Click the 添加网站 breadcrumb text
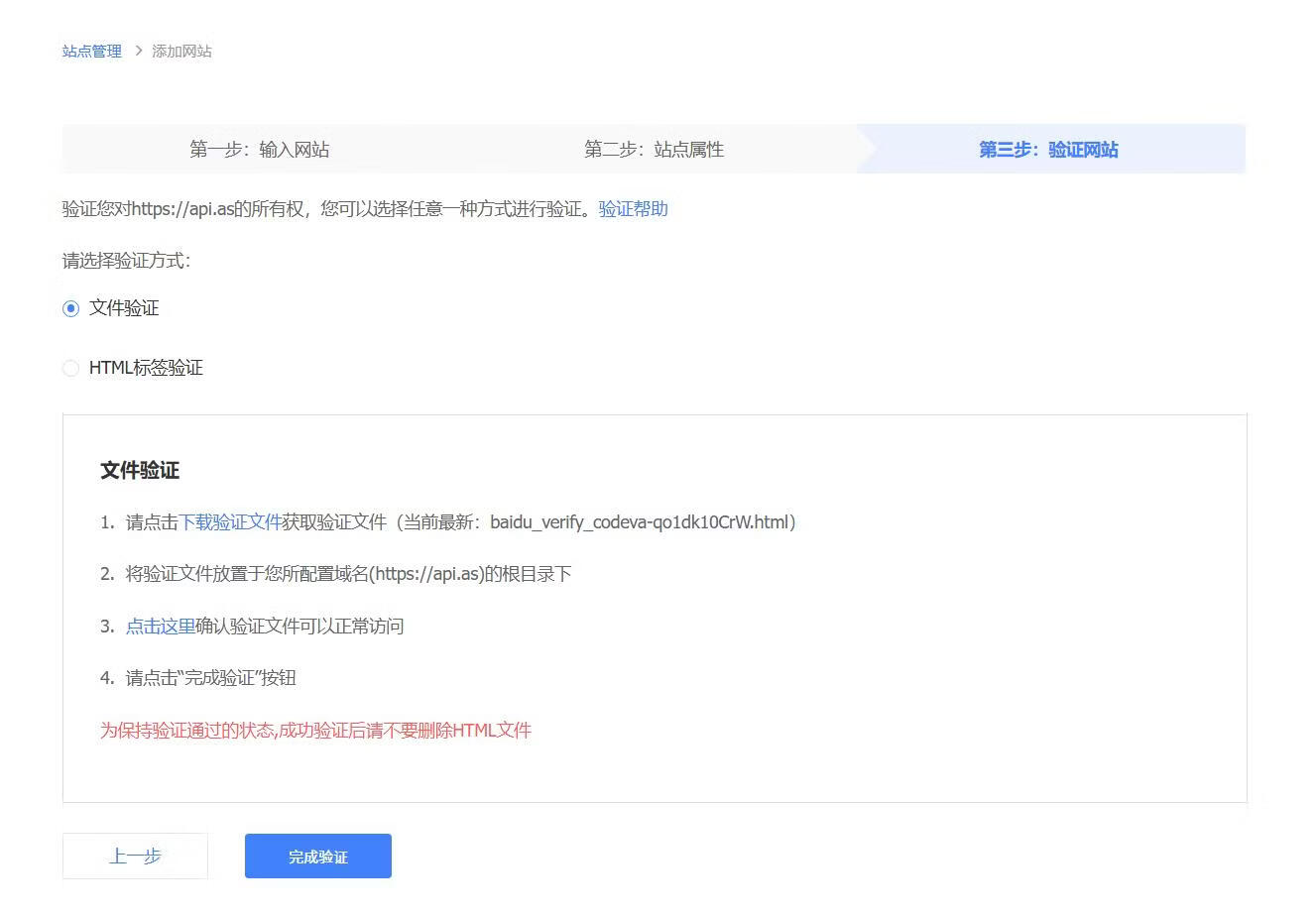This screenshot has width=1316, height=915. (x=181, y=52)
